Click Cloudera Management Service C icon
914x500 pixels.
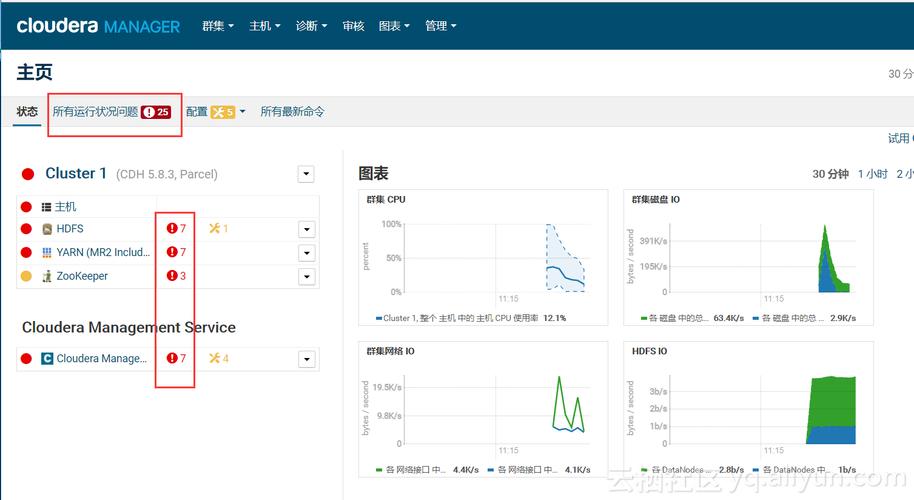(x=47, y=359)
